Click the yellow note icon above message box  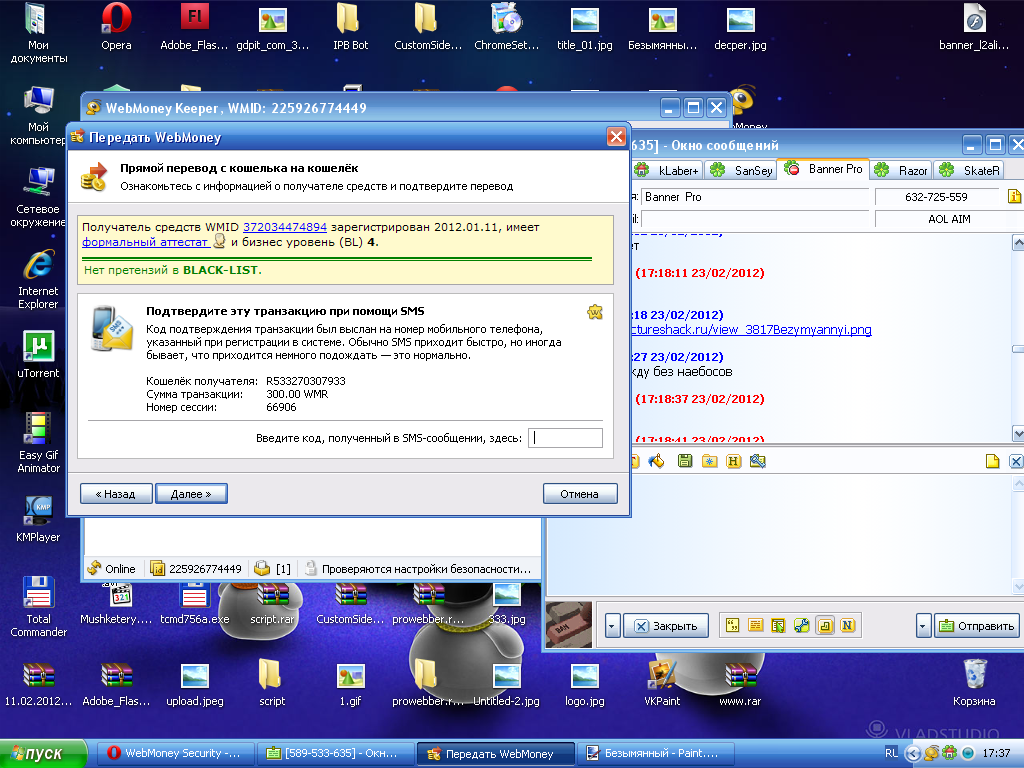coord(993,461)
